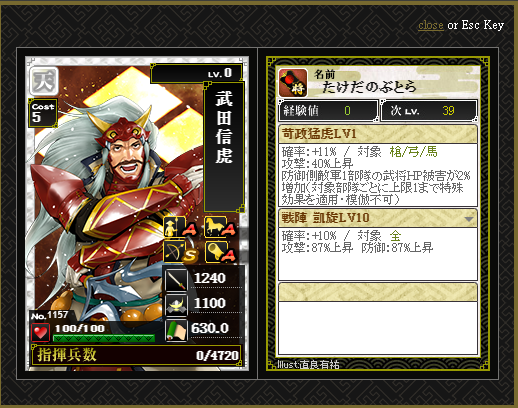The image size is (518, 408).
Task: Click the green HP bar
Action: click(x=104, y=338)
